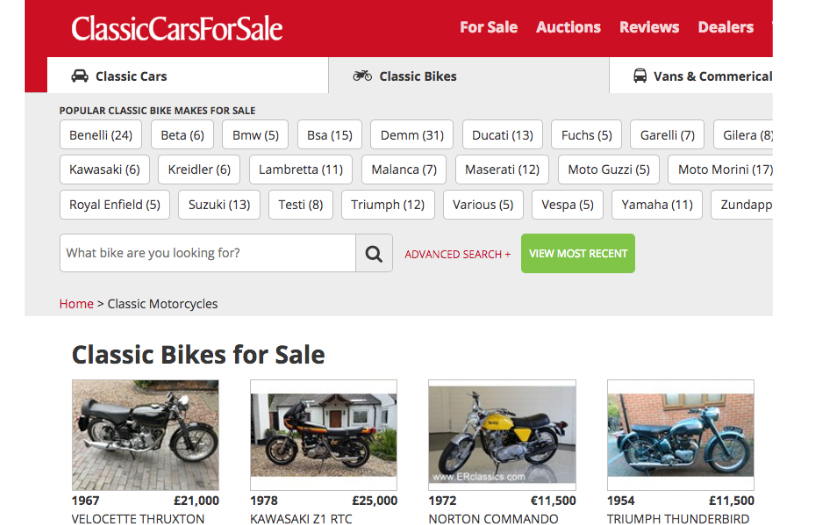Click the View Most Recent button

pos(578,253)
